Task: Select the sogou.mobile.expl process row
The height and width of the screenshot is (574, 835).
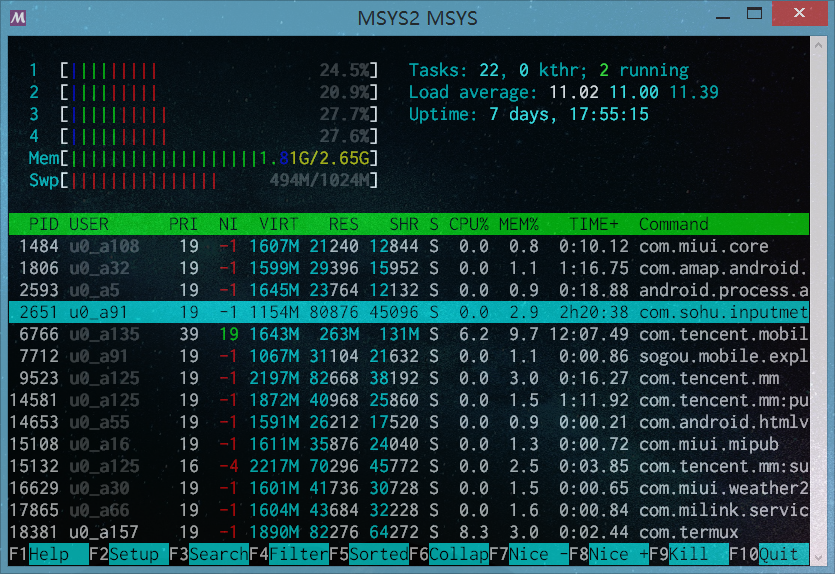Action: tap(409, 356)
